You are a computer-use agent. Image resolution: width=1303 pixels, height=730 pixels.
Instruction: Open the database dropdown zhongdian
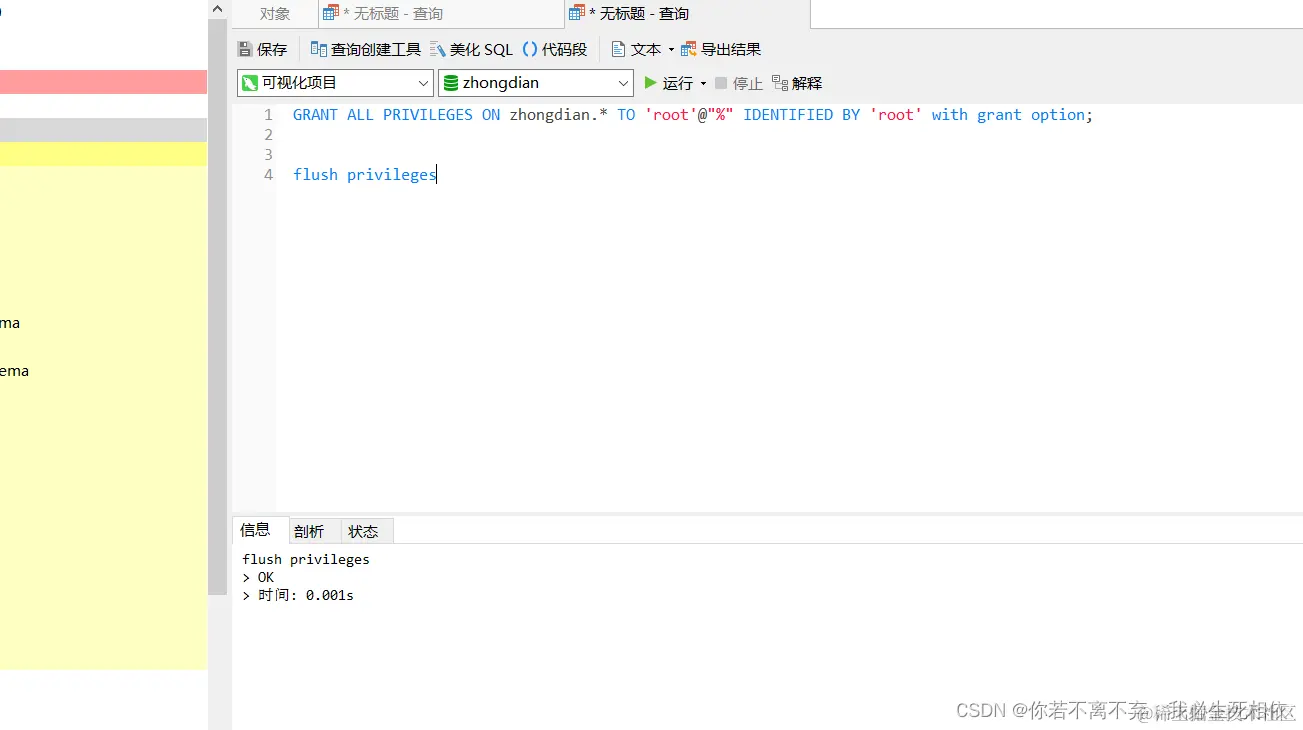click(536, 83)
